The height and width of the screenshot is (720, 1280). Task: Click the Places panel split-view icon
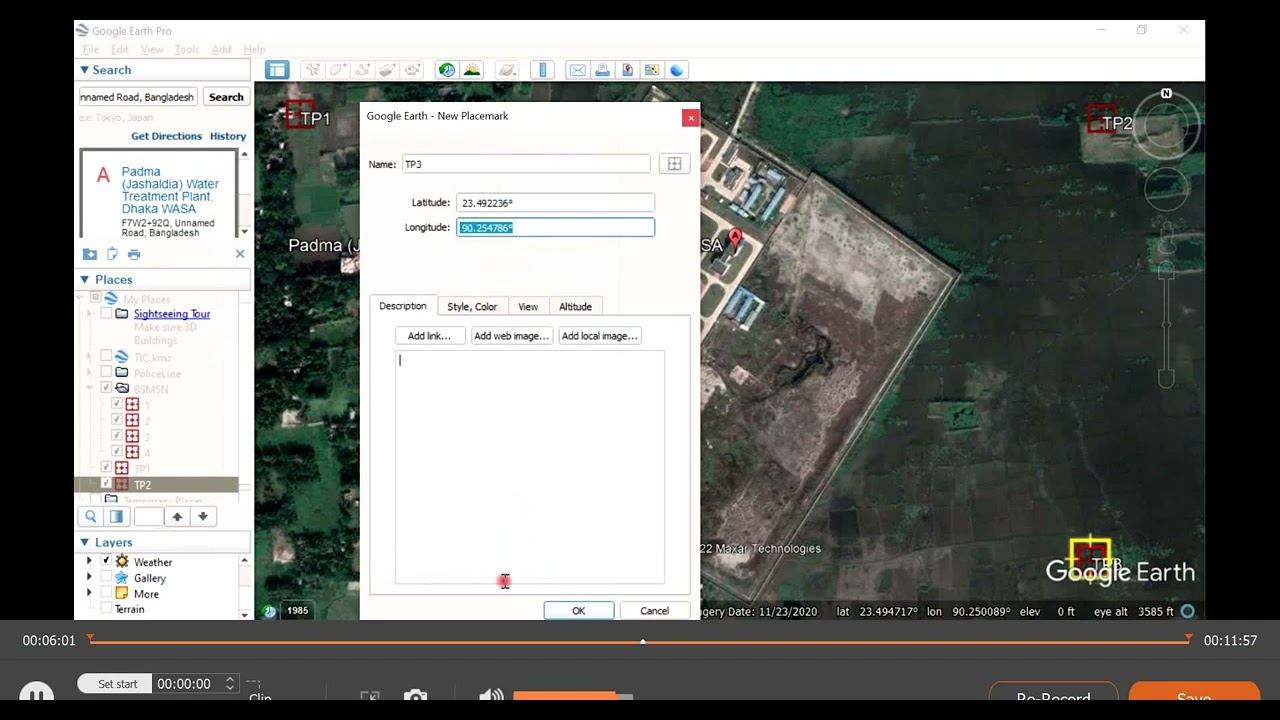point(116,517)
